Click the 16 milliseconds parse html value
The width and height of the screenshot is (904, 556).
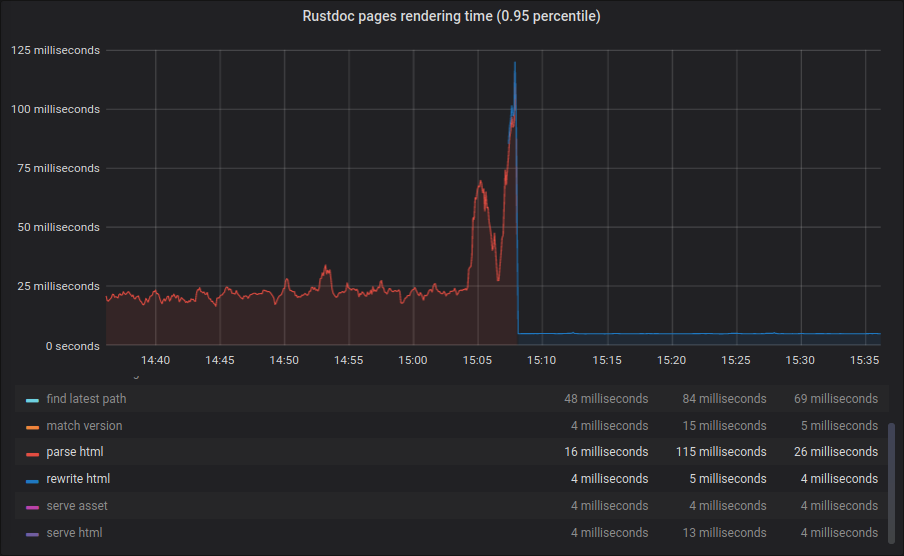pyautogui.click(x=606, y=452)
